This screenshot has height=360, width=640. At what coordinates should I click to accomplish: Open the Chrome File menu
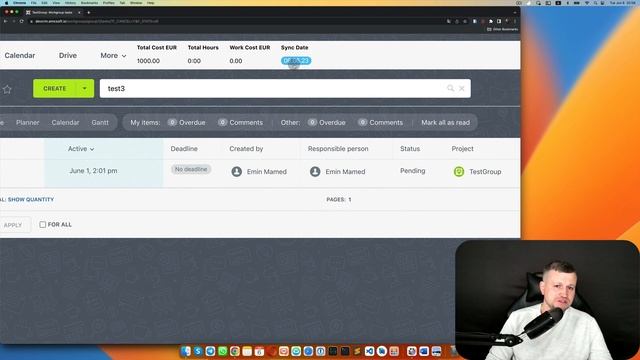[x=34, y=3]
